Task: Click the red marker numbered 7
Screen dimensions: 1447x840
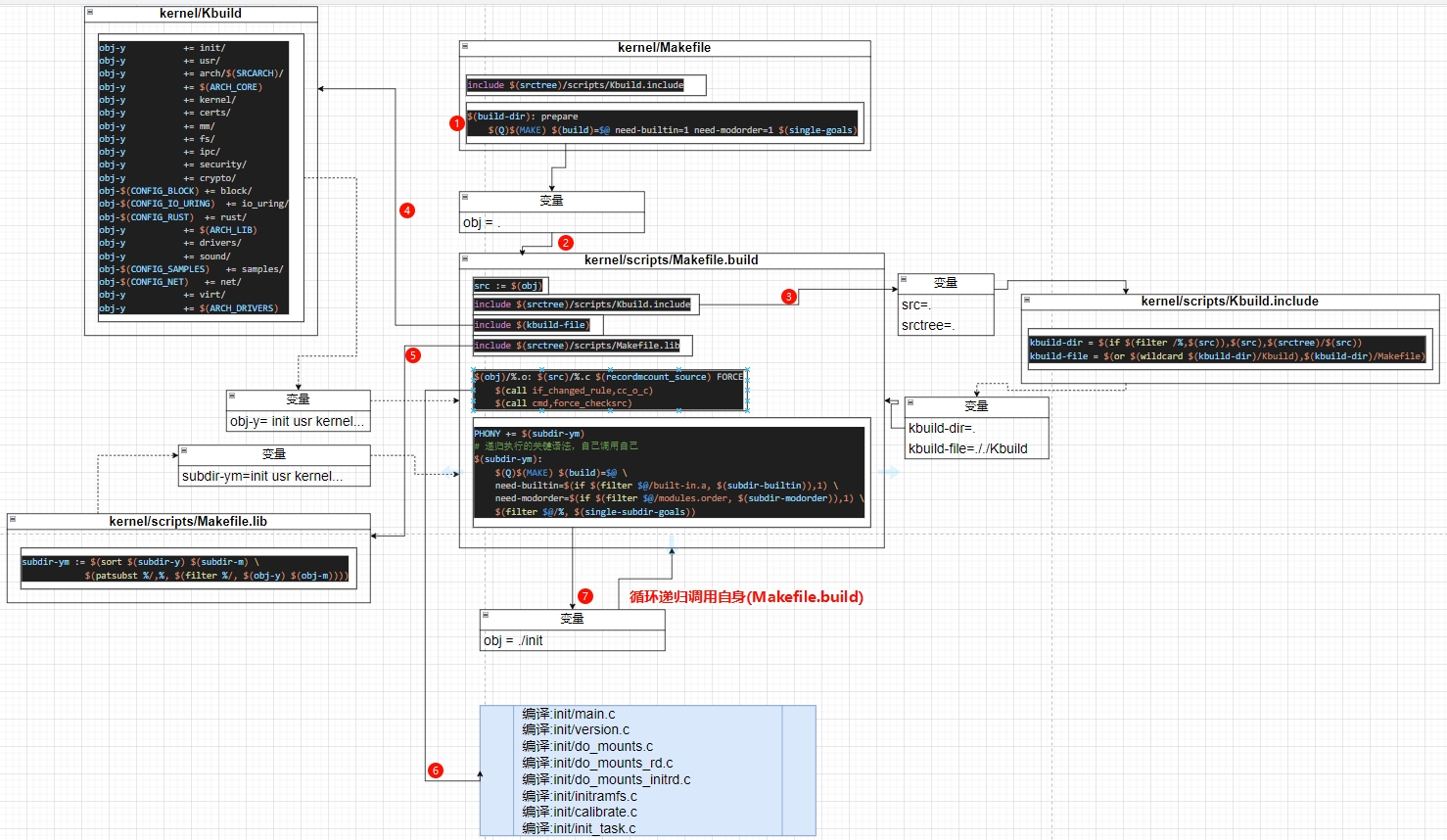Action: coord(585,596)
